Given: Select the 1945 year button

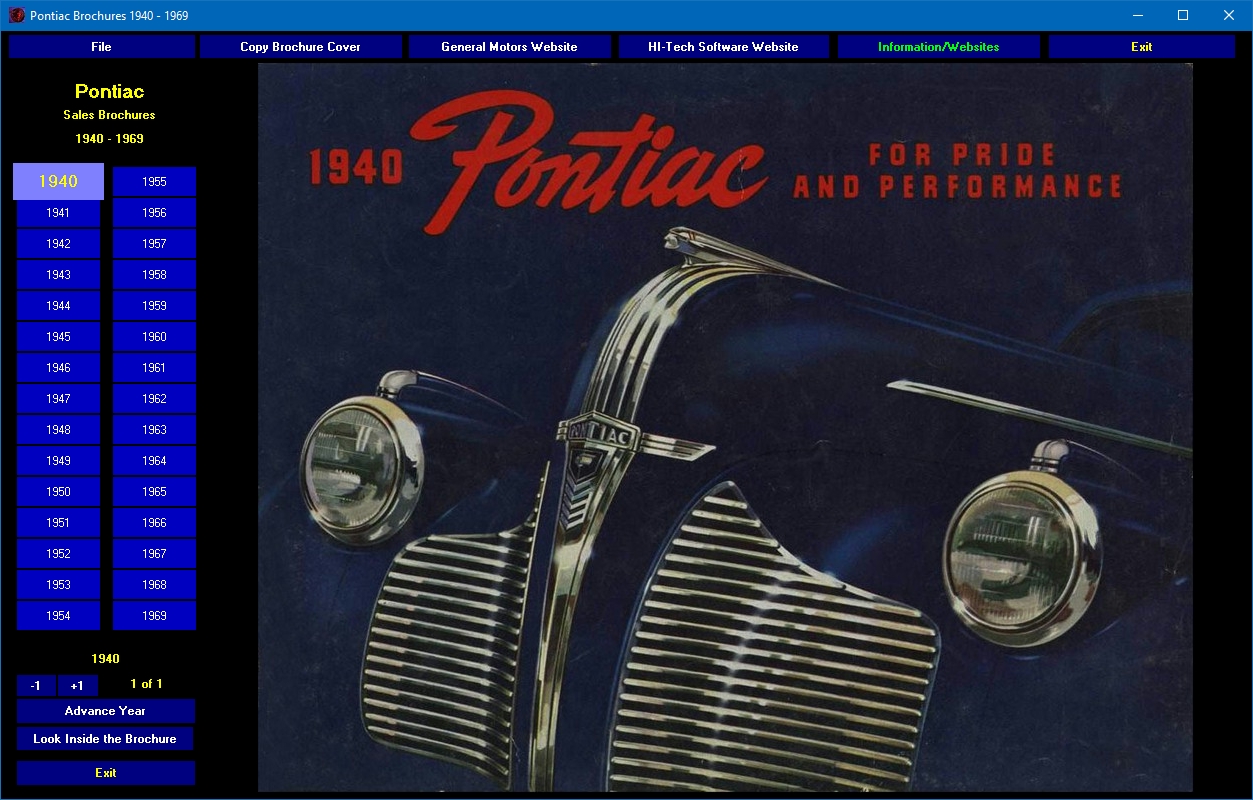Looking at the screenshot, I should [58, 337].
